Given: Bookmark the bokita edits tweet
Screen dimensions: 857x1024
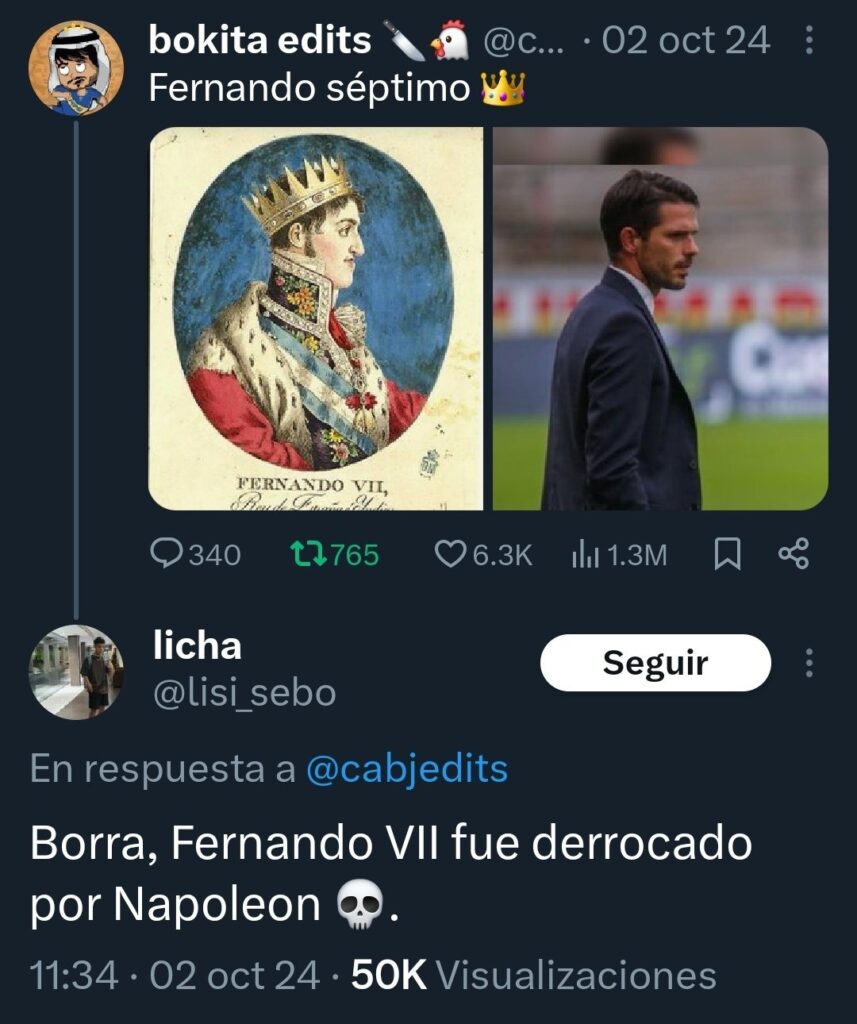Looking at the screenshot, I should pos(727,554).
